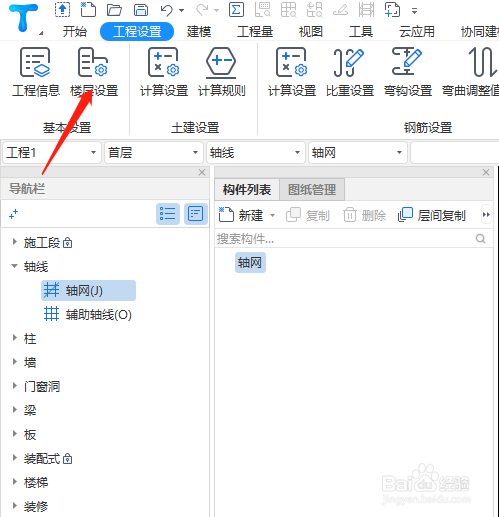Expand the 装配式 tree node

[14, 458]
